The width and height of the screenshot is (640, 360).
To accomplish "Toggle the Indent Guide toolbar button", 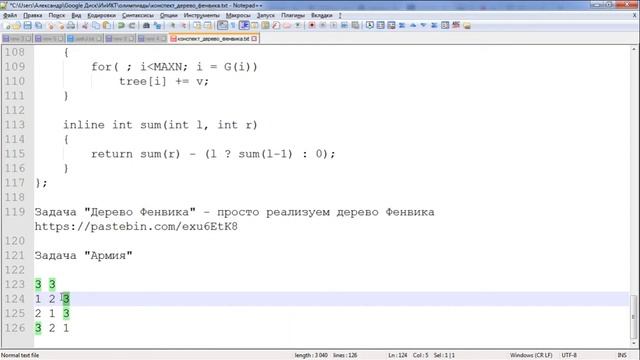I will (244, 25).
